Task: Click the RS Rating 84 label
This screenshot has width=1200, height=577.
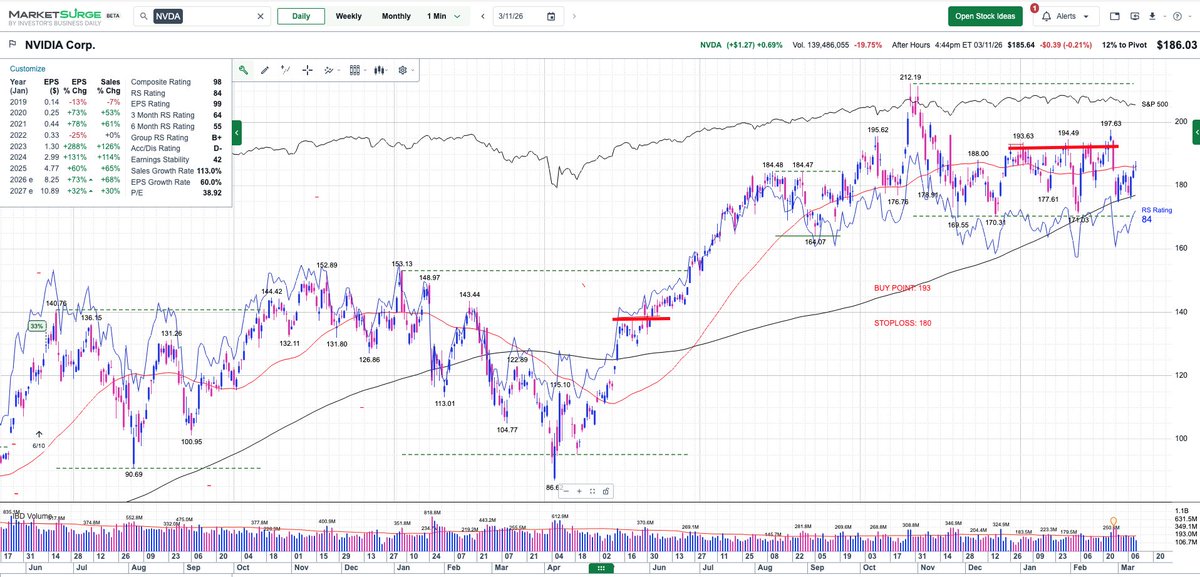Action: [x=1156, y=214]
